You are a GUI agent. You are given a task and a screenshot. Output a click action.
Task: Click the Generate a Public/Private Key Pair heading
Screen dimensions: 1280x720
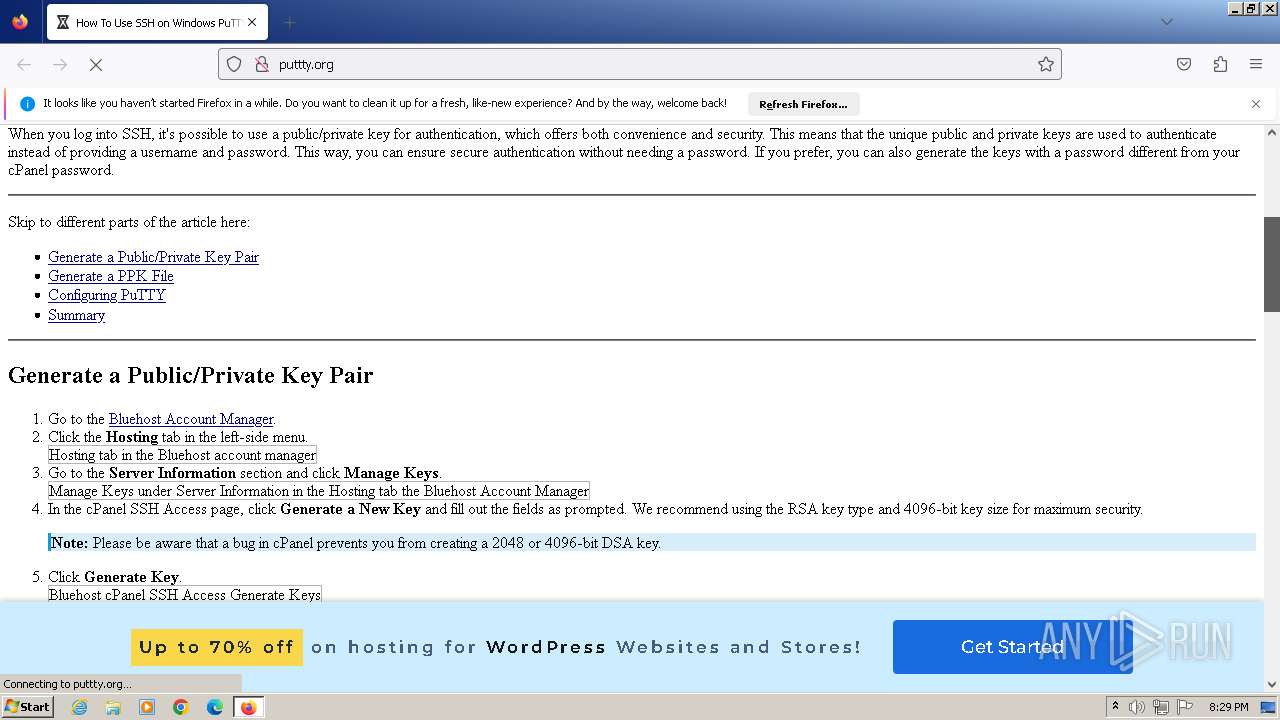pos(191,375)
